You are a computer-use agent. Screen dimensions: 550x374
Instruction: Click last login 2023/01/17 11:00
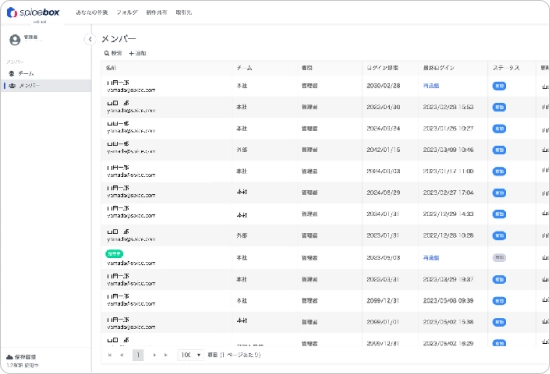click(448, 171)
